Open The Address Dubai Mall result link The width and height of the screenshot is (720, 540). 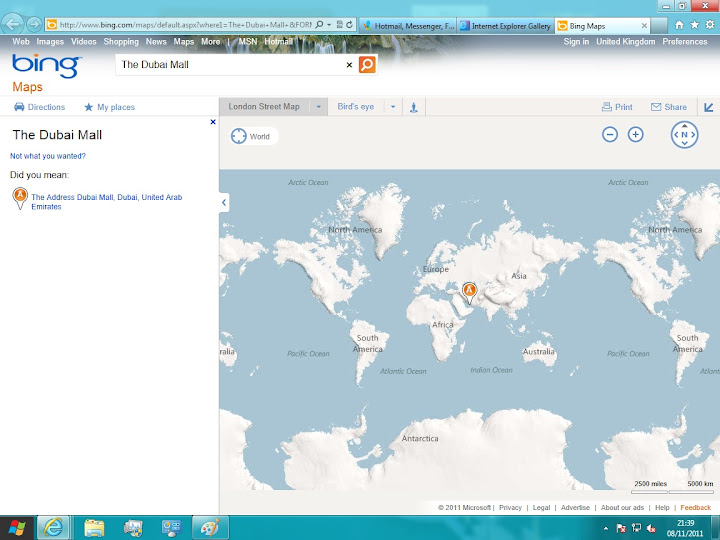[x=107, y=202]
